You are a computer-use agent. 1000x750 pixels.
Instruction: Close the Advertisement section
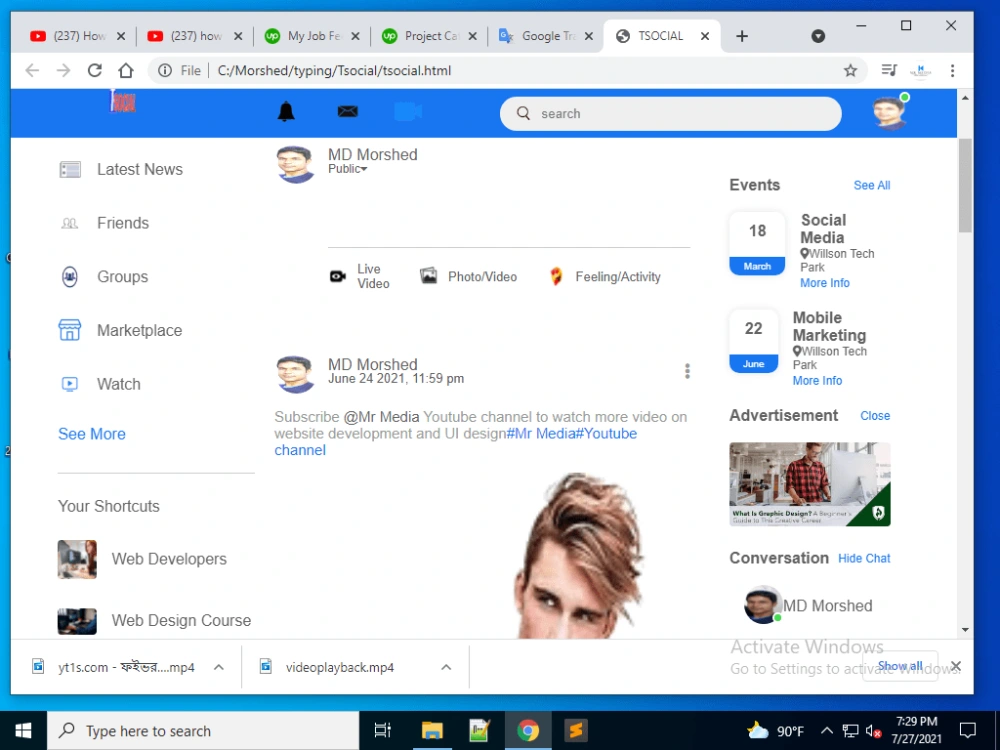click(875, 415)
